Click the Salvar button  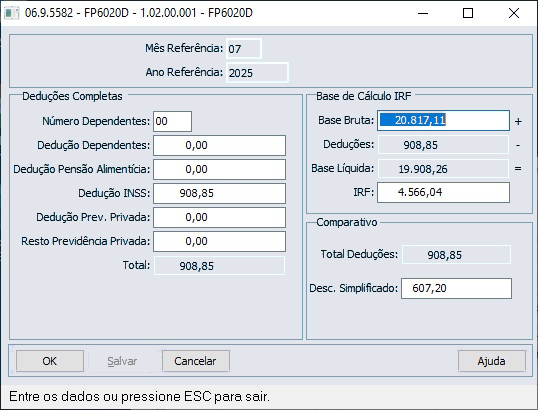pyautogui.click(x=122, y=361)
